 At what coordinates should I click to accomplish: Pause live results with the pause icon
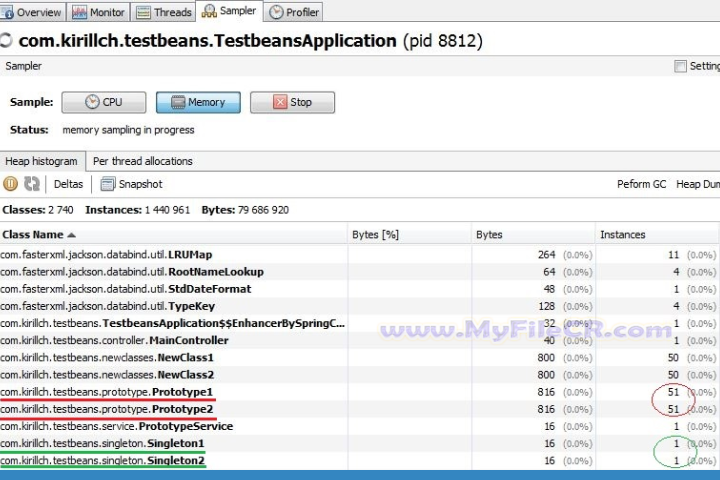tap(11, 184)
